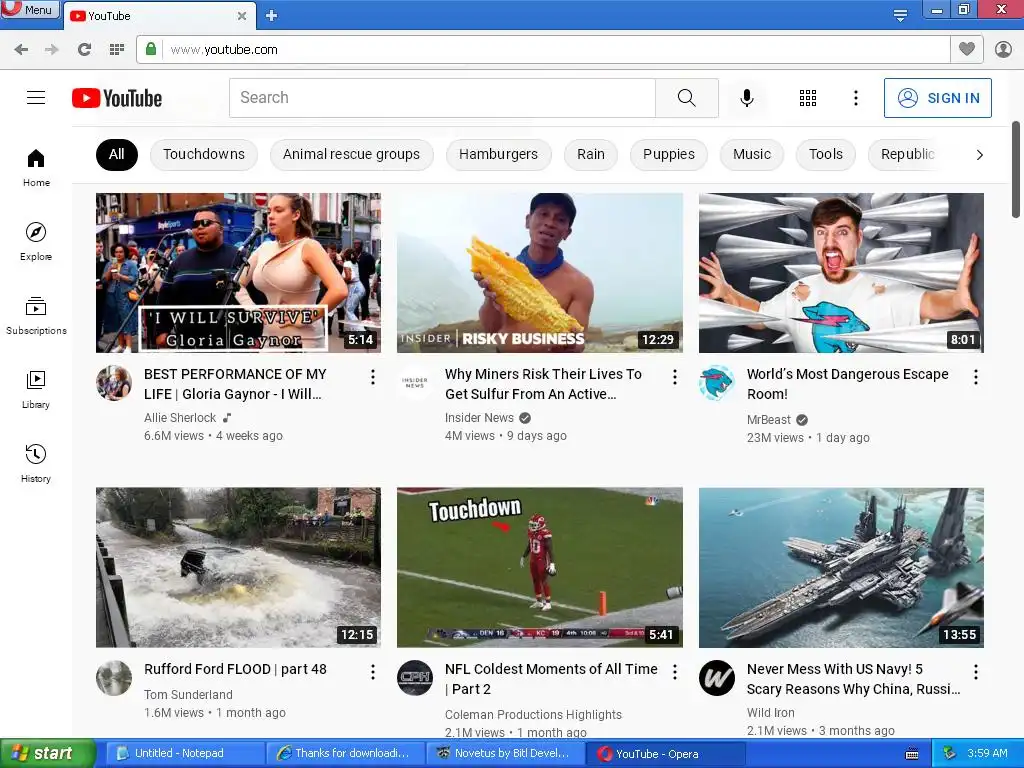Play the I Will Survive thumbnail

pyautogui.click(x=238, y=273)
